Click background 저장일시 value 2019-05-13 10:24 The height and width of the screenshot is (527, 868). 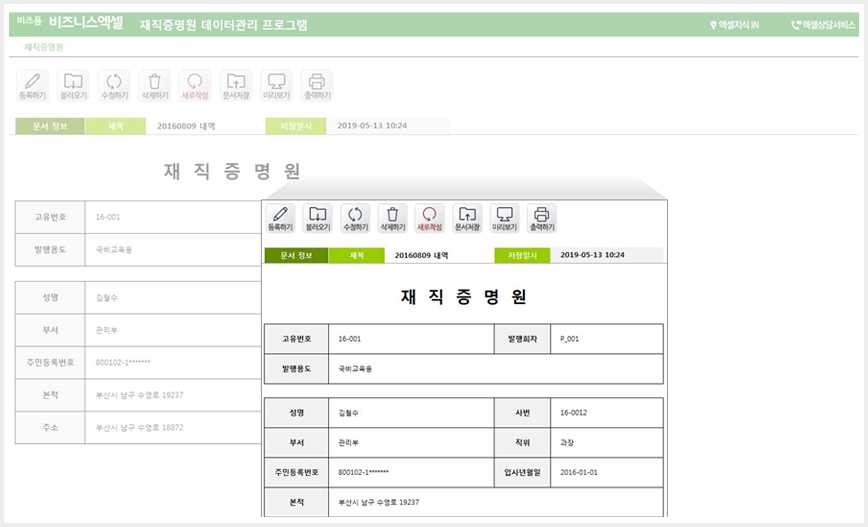click(372, 126)
